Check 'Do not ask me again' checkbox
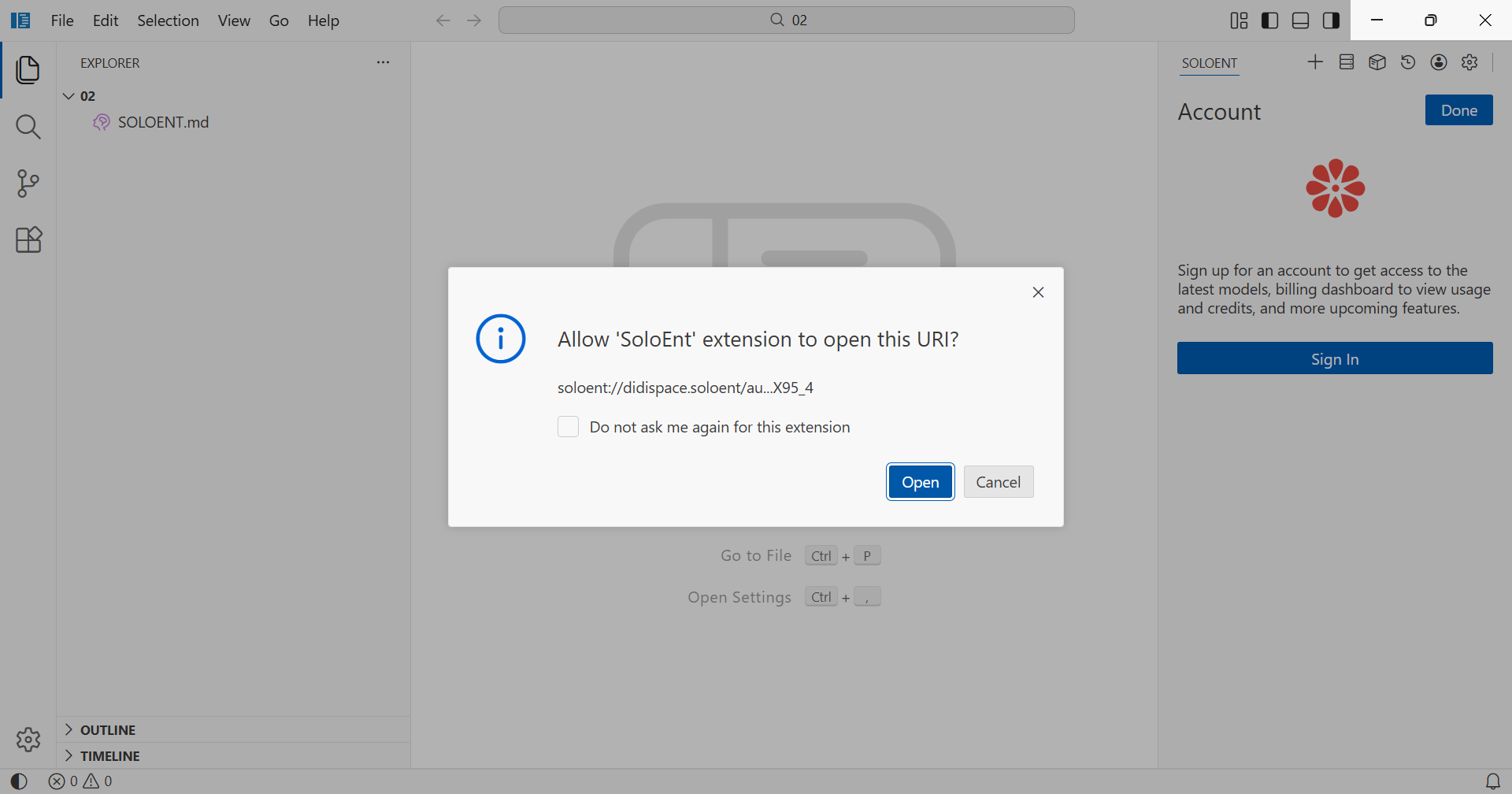Screen dimensions: 1512x794 (x=569, y=427)
